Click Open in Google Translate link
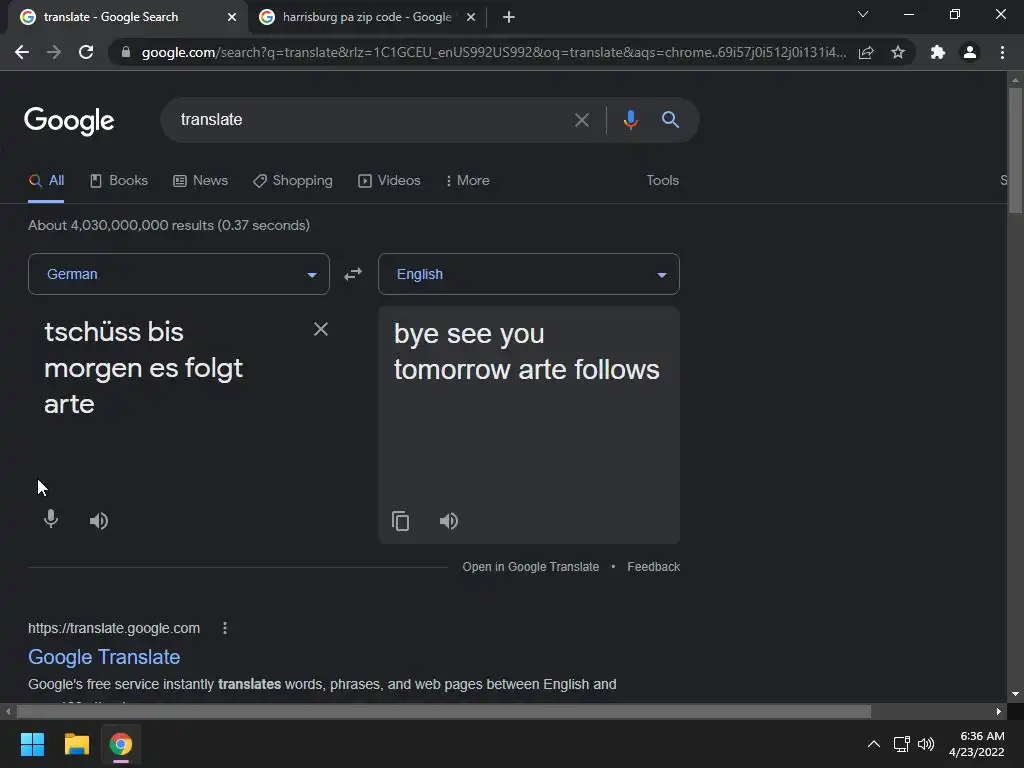 [x=530, y=567]
